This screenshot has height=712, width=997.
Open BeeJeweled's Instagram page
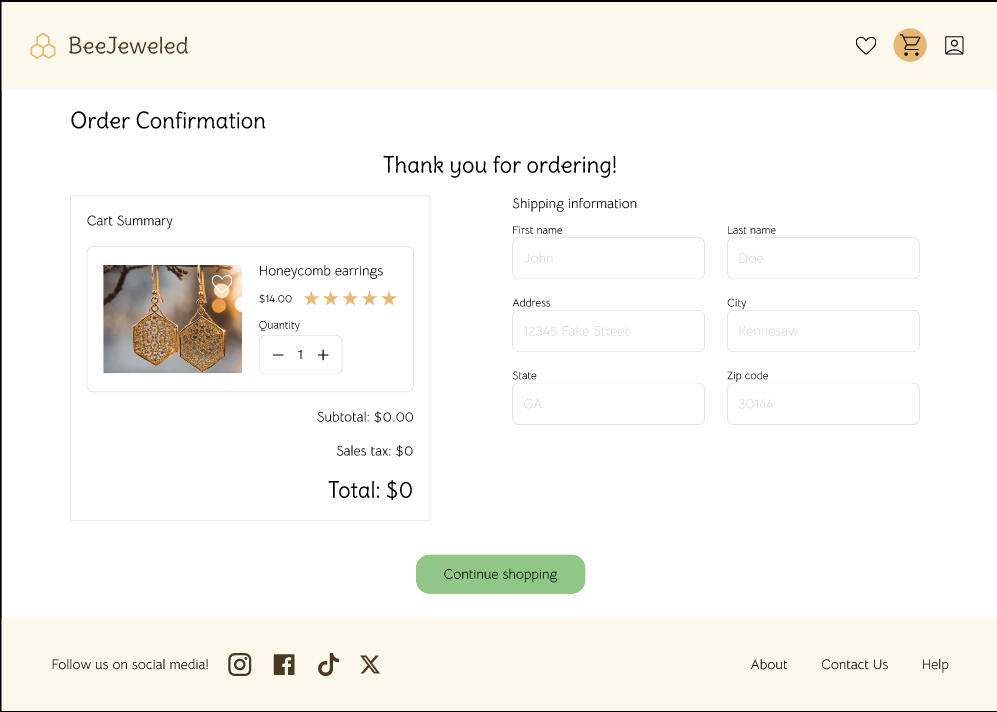click(x=239, y=664)
